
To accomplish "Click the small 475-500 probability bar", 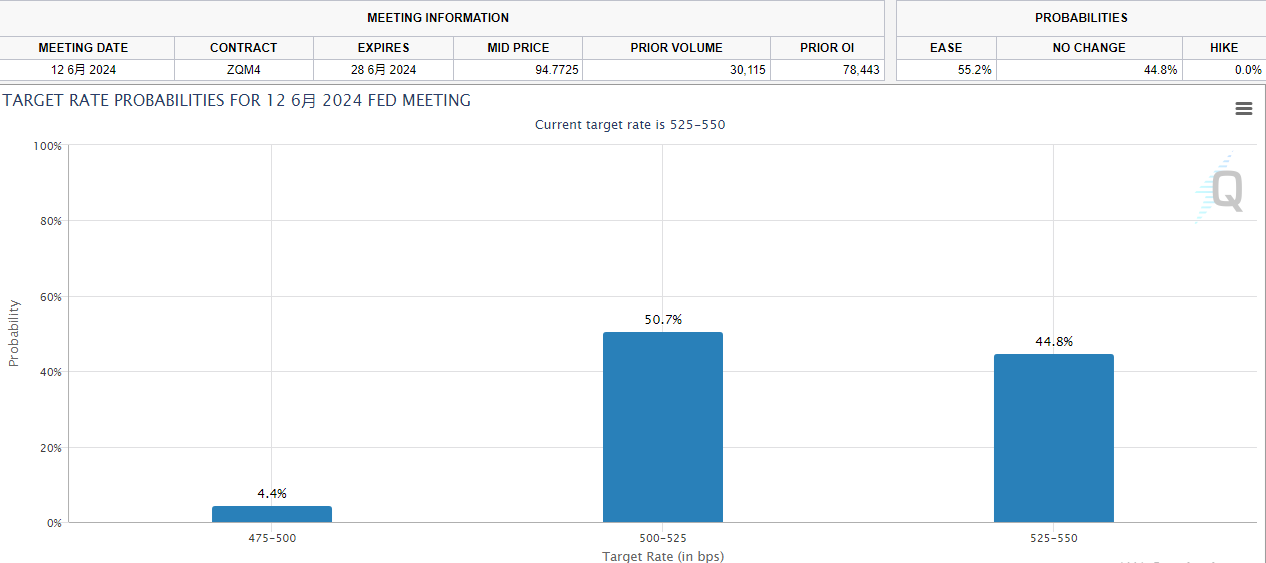I will point(272,514).
